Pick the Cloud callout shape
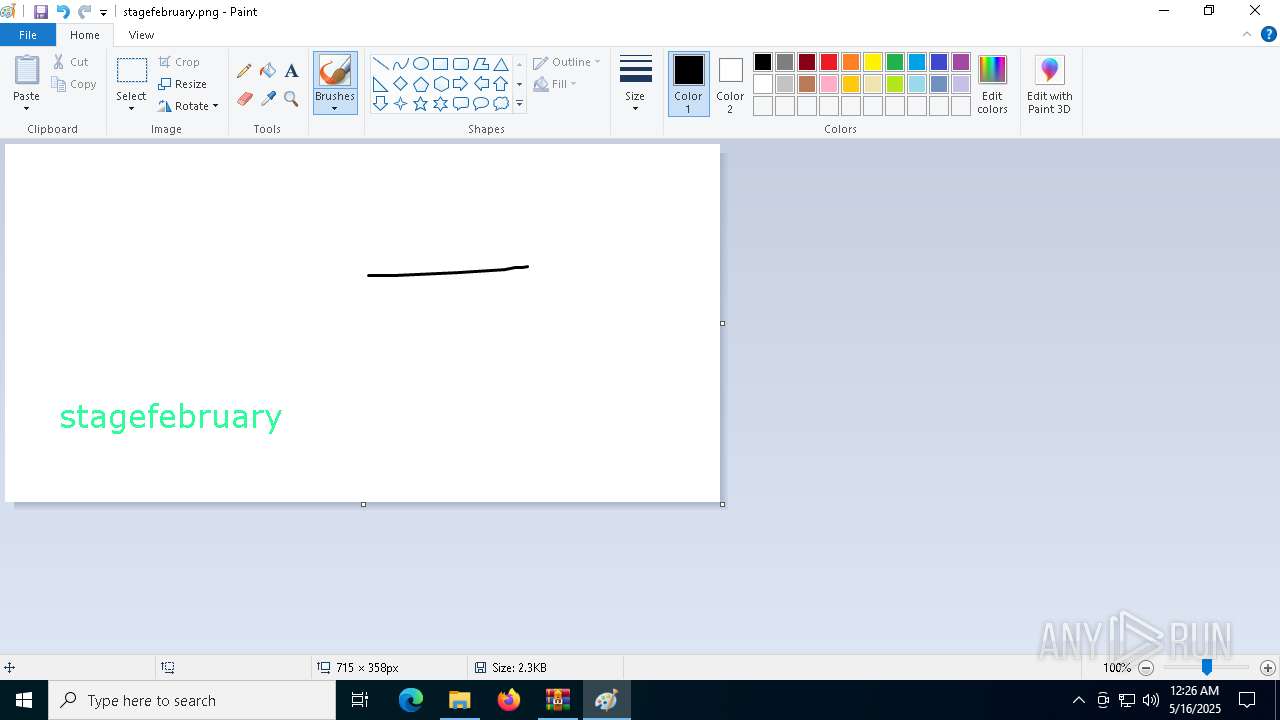This screenshot has width=1280, height=720. pos(501,104)
